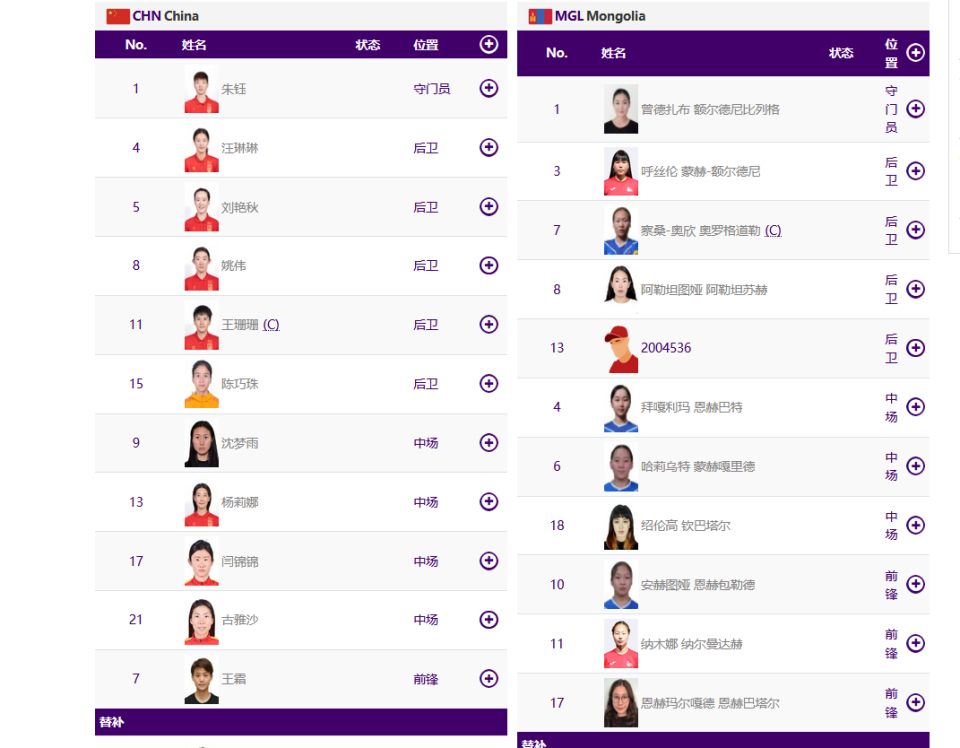This screenshot has height=748, width=960.
Task: Expand all Mongolia players with header plus icon
Action: (x=915, y=53)
